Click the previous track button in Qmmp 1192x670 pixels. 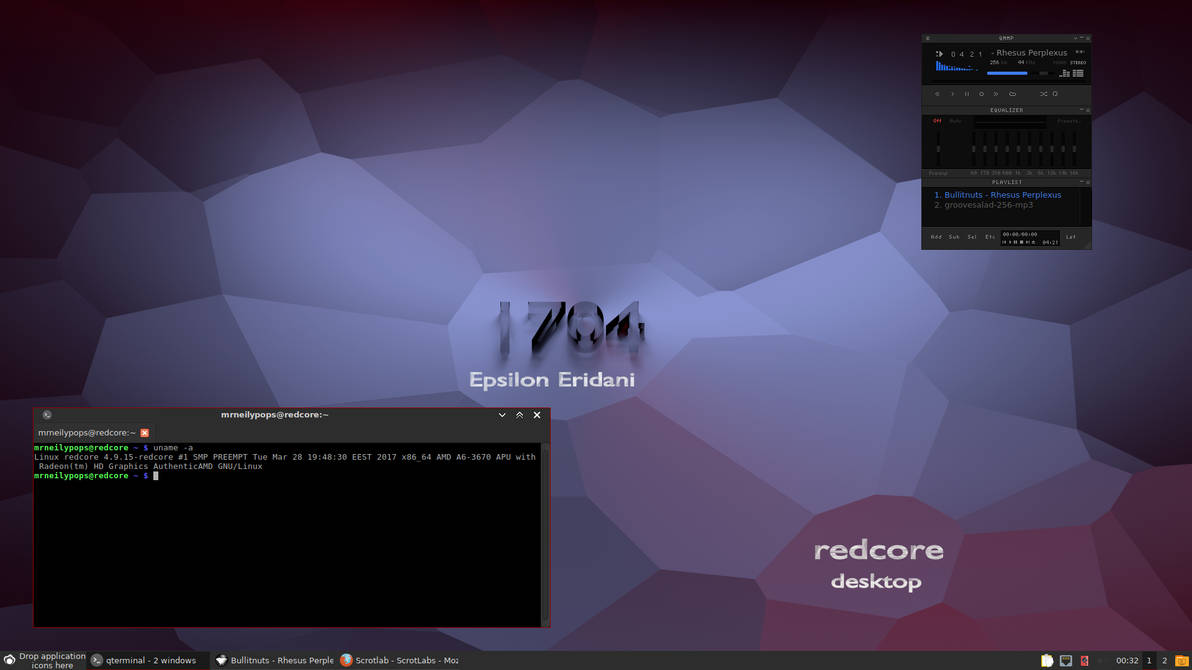pos(937,94)
